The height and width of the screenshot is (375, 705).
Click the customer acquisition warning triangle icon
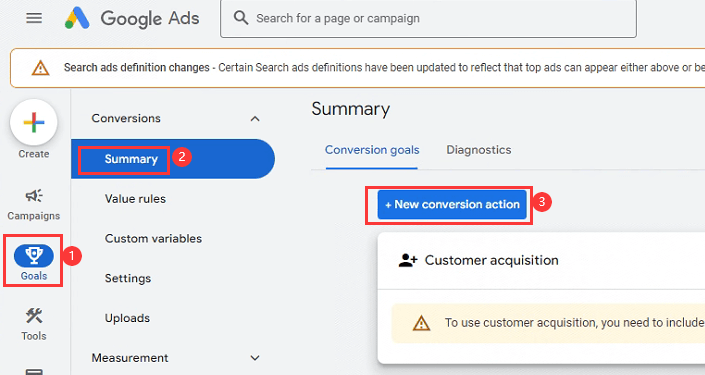tap(421, 323)
